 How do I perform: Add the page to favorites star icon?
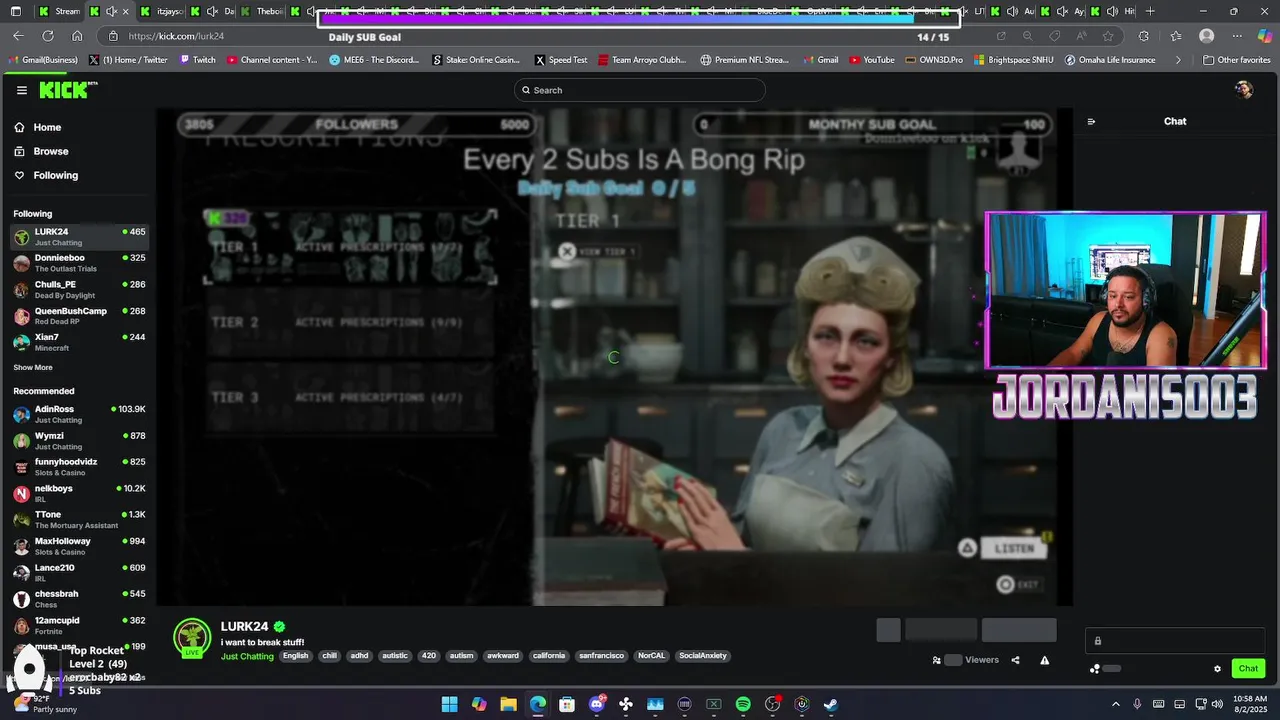[1108, 36]
